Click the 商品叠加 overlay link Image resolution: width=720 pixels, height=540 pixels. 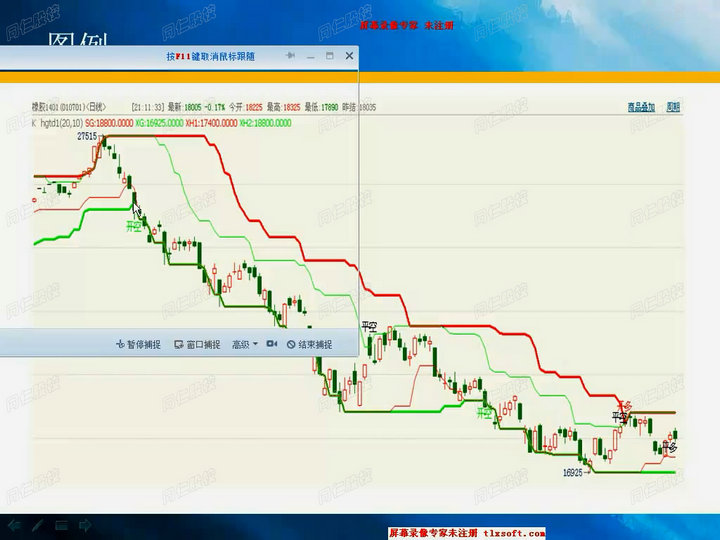[641, 105]
